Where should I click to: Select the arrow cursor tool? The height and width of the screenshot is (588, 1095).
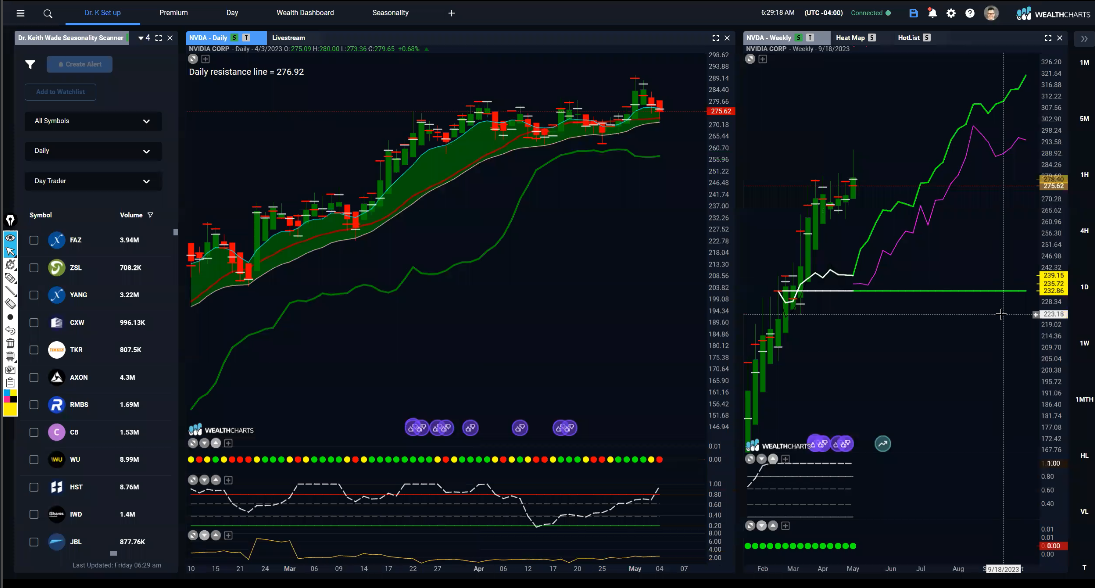[10, 251]
